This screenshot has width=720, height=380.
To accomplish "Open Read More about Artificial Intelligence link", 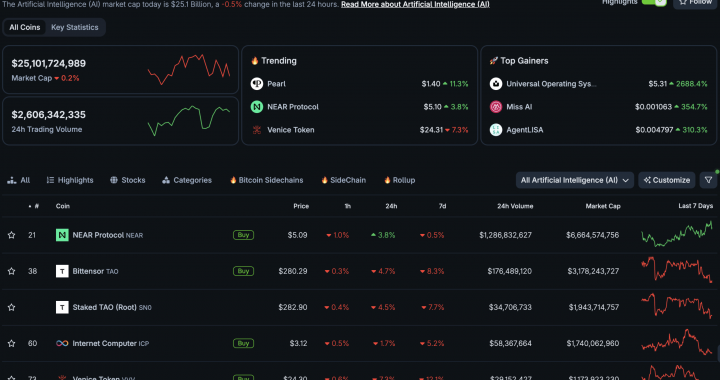I will (415, 4).
